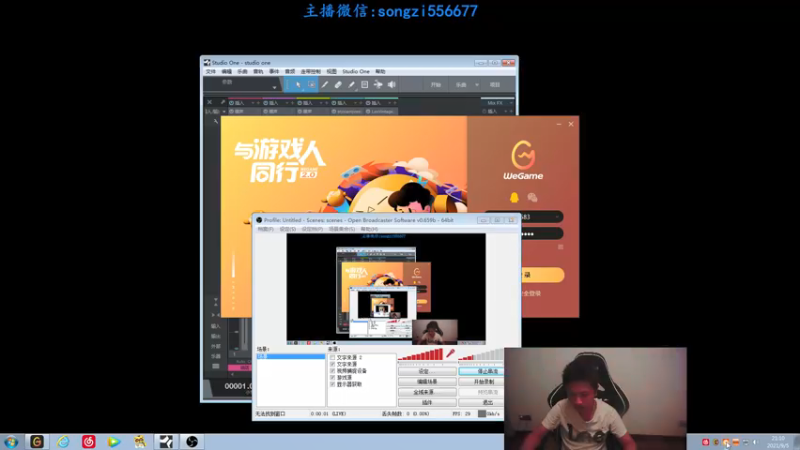Uncheck the 显示器获取 source
This screenshot has height=450, width=800.
click(333, 384)
